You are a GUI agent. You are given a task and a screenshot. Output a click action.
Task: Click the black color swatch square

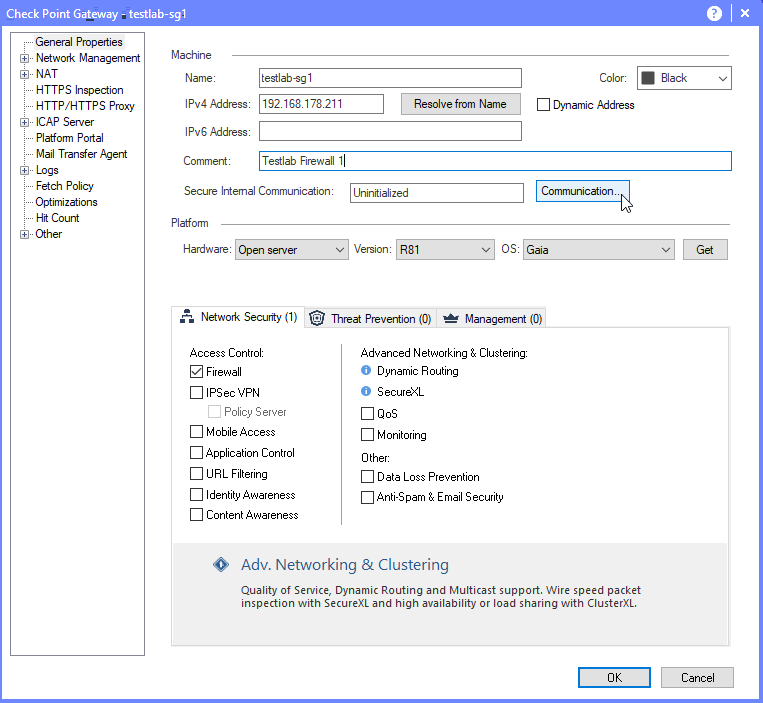click(x=648, y=78)
